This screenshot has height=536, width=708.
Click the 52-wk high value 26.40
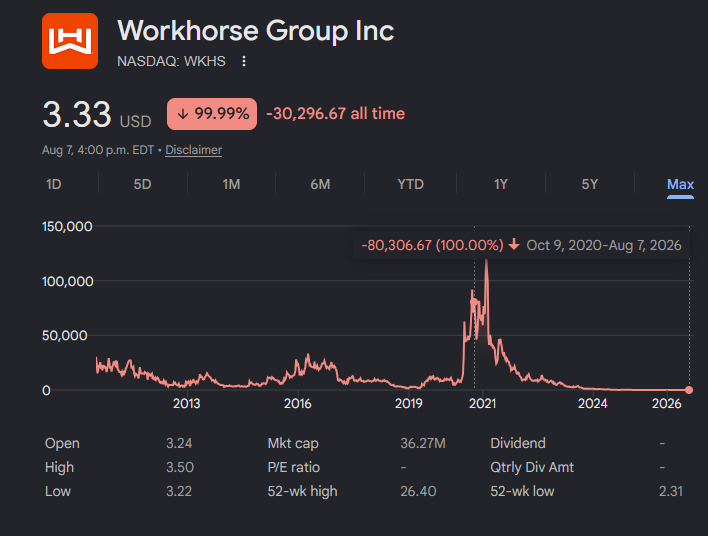click(418, 491)
